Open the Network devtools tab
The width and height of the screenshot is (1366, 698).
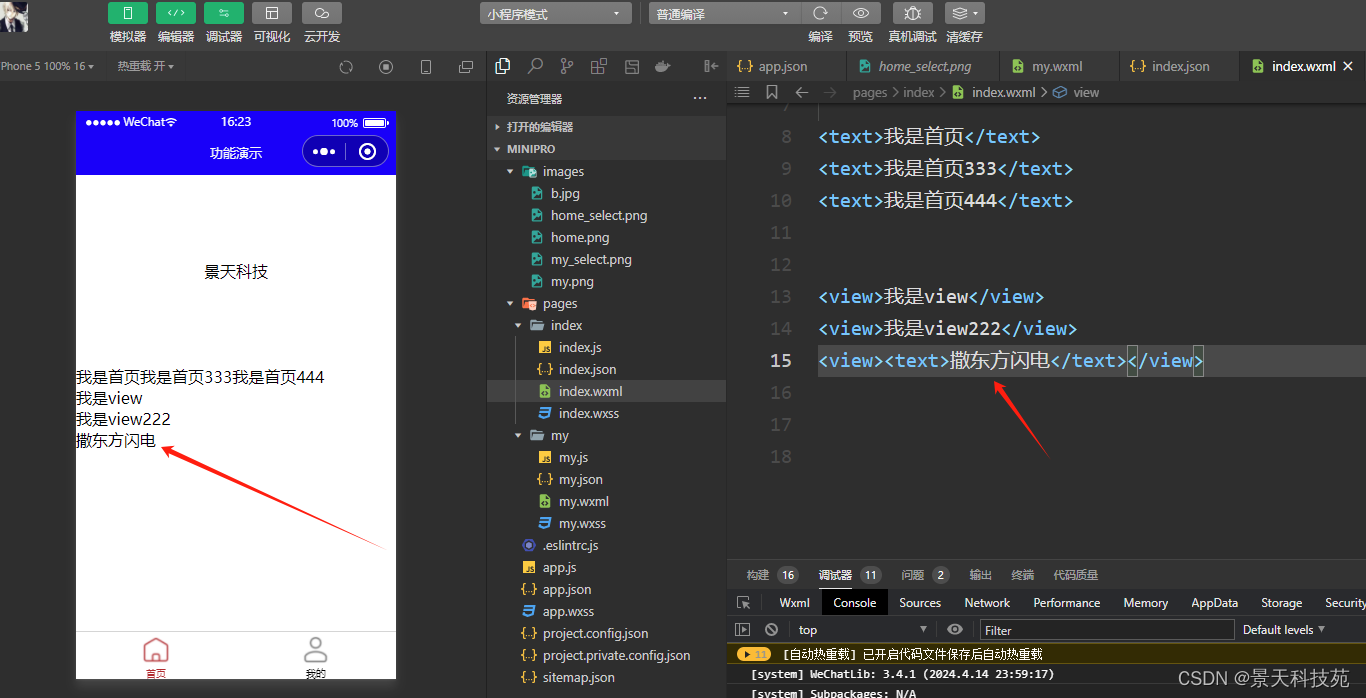[x=987, y=603]
